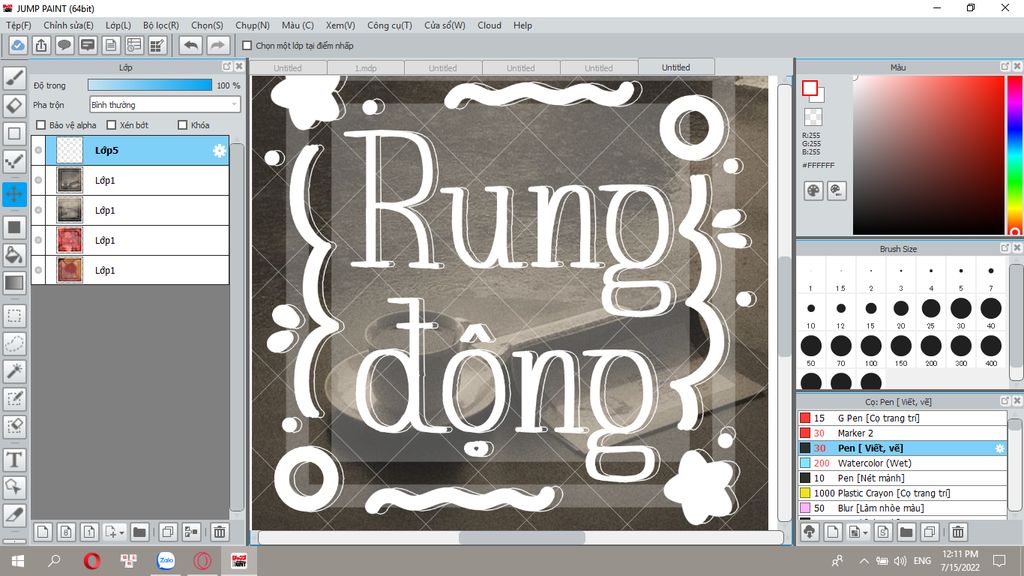
Task: Pick the Gradient tool
Action: (14, 283)
